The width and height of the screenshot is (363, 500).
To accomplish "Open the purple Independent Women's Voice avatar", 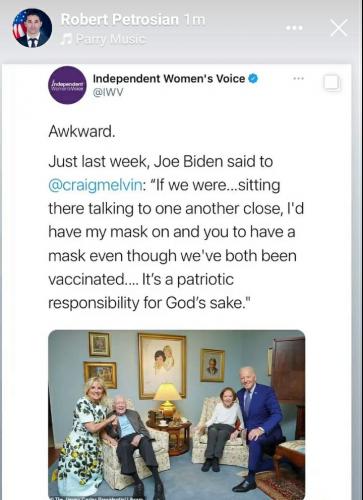I will click(68, 85).
